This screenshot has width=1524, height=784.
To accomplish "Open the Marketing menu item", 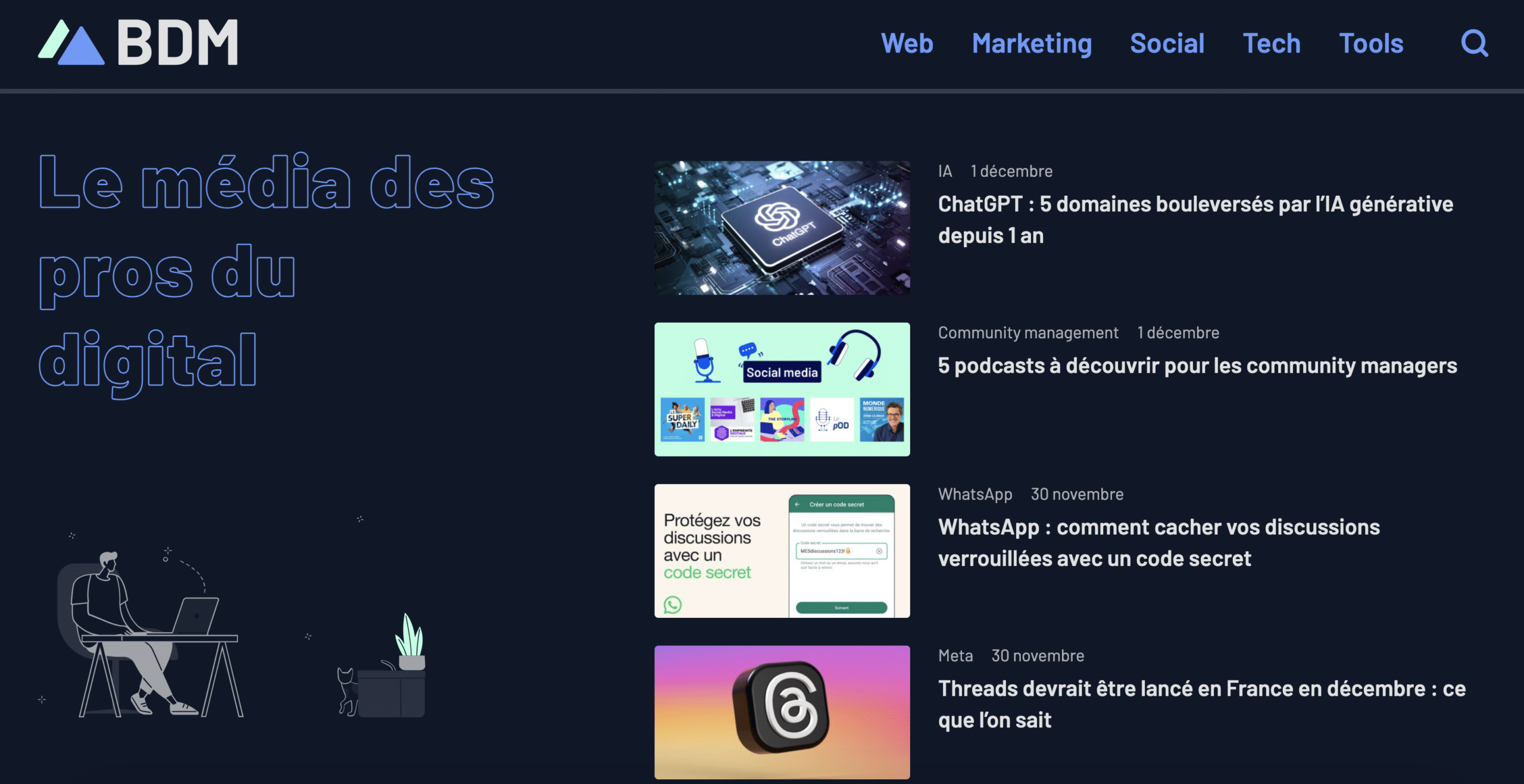I will pos(1032,44).
